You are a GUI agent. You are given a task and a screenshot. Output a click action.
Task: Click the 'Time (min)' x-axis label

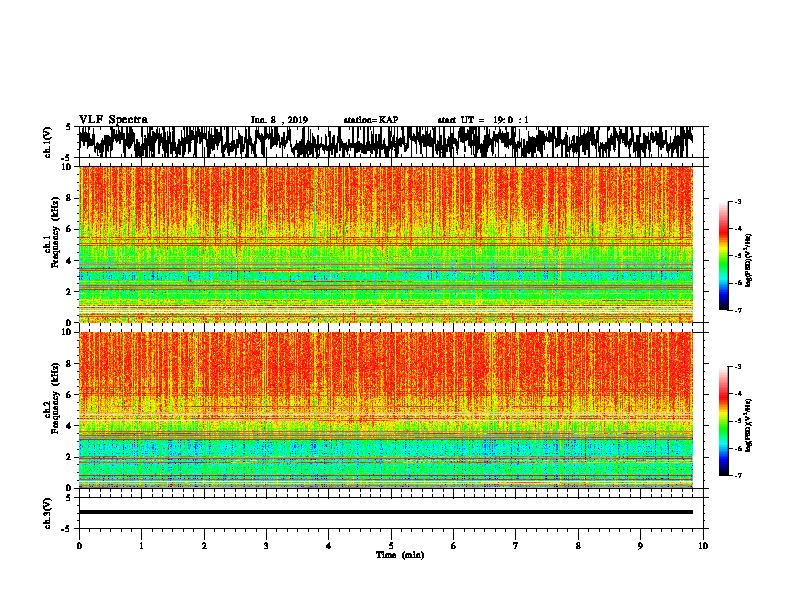click(400, 555)
